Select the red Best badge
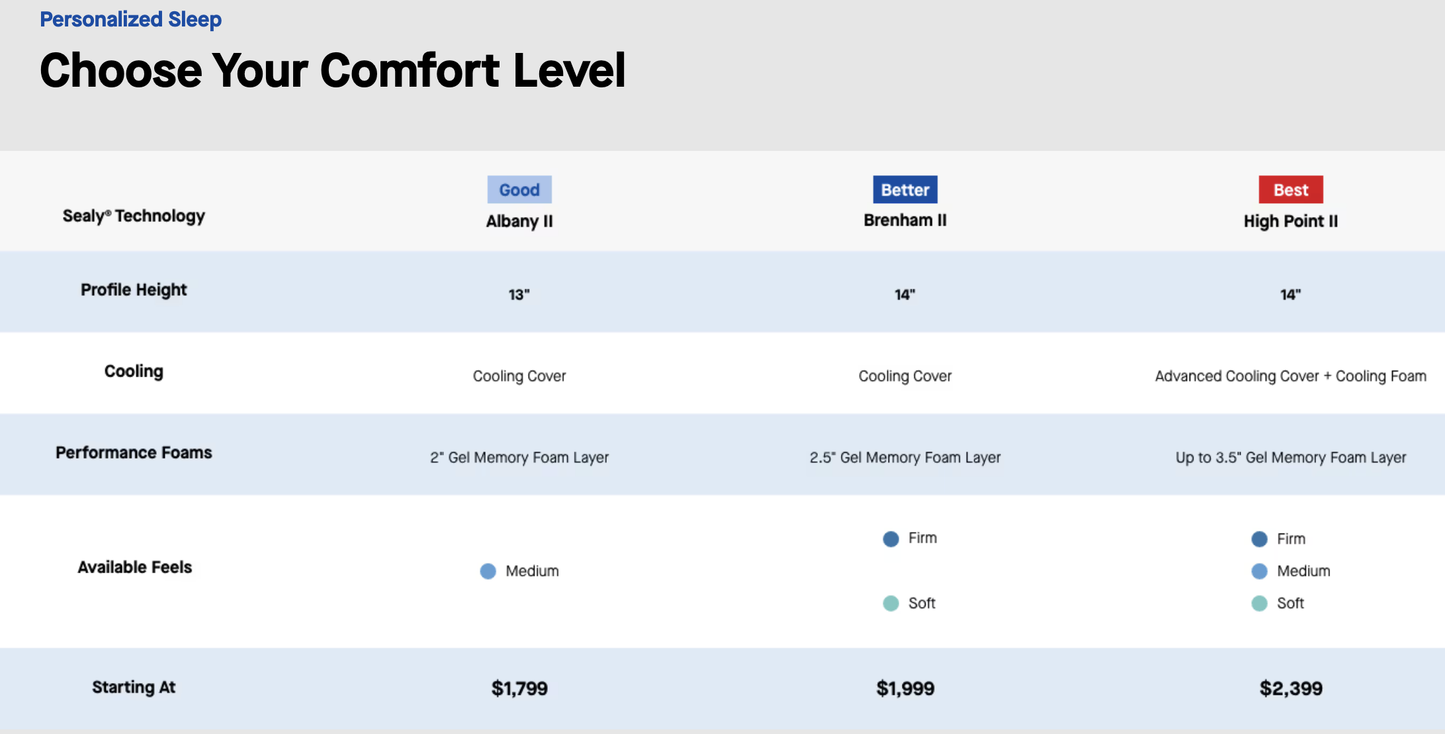This screenshot has width=1445, height=734. (x=1290, y=190)
